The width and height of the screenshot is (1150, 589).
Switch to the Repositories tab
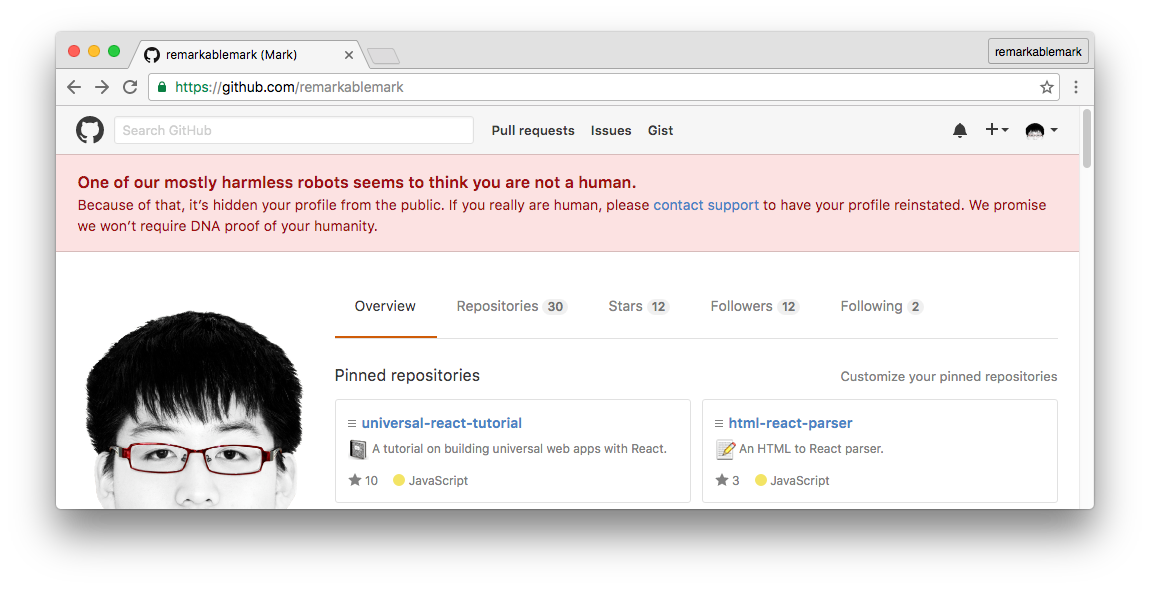click(511, 307)
